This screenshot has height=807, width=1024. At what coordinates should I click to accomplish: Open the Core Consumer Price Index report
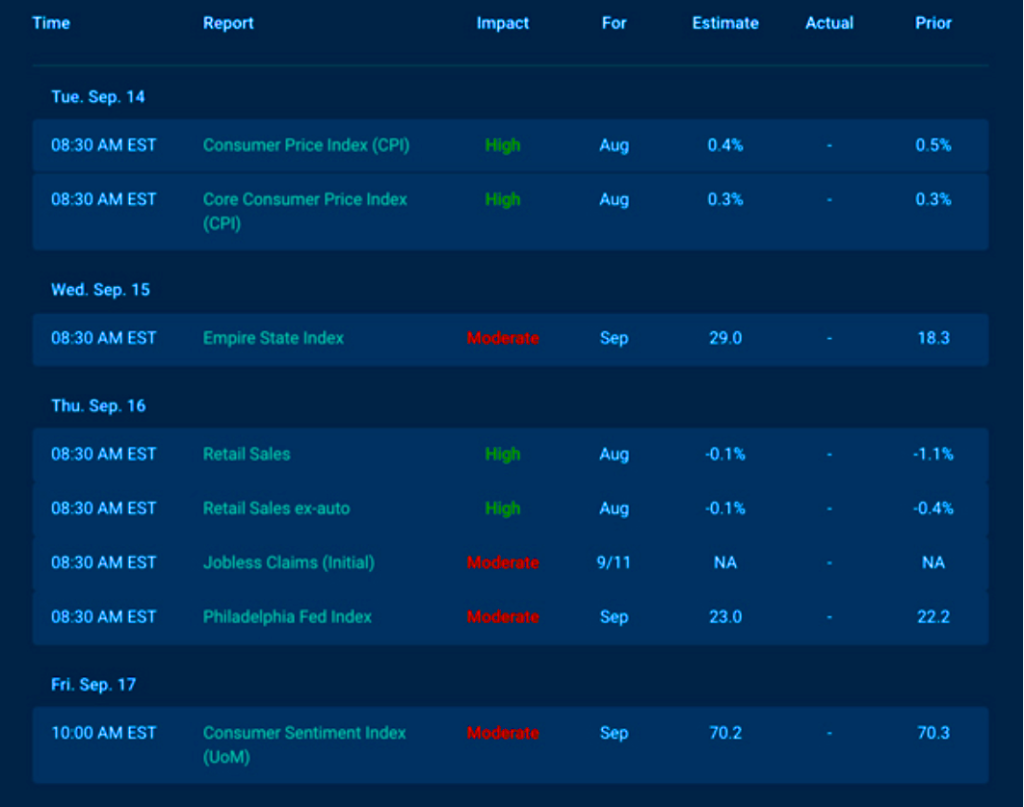coord(305,200)
